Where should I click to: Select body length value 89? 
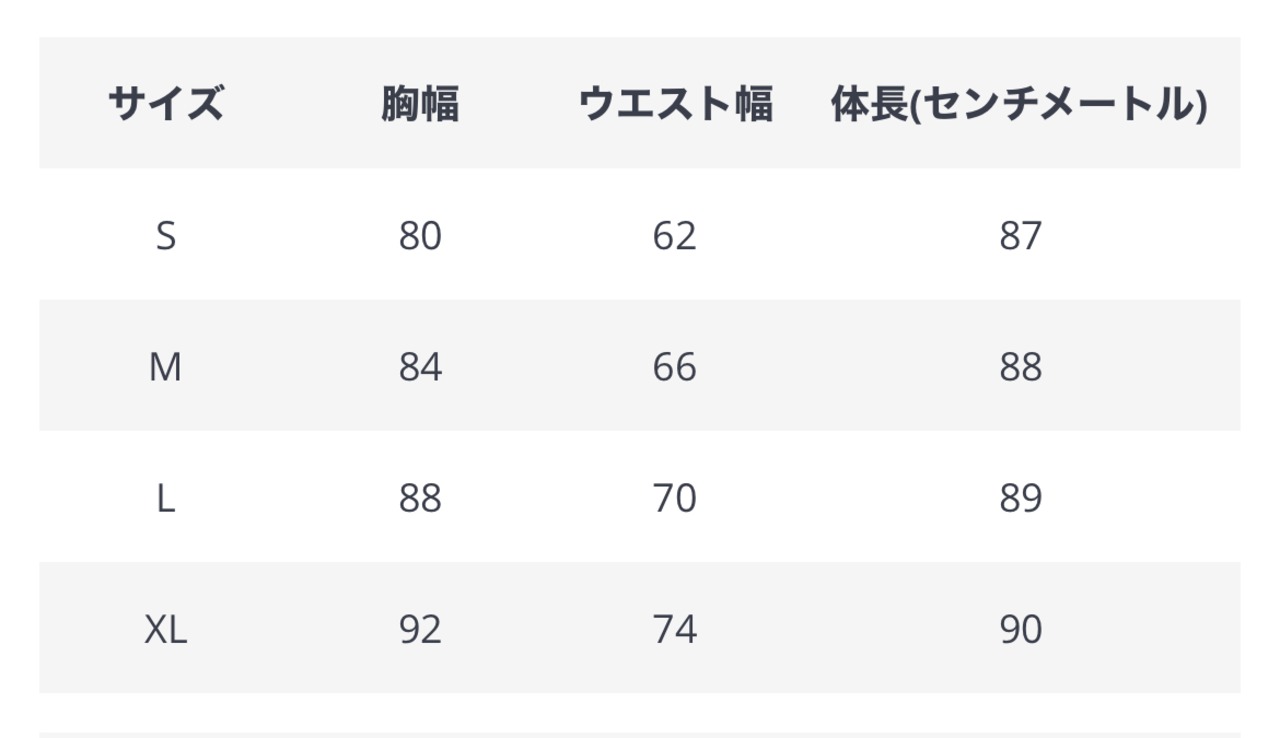(x=1020, y=498)
